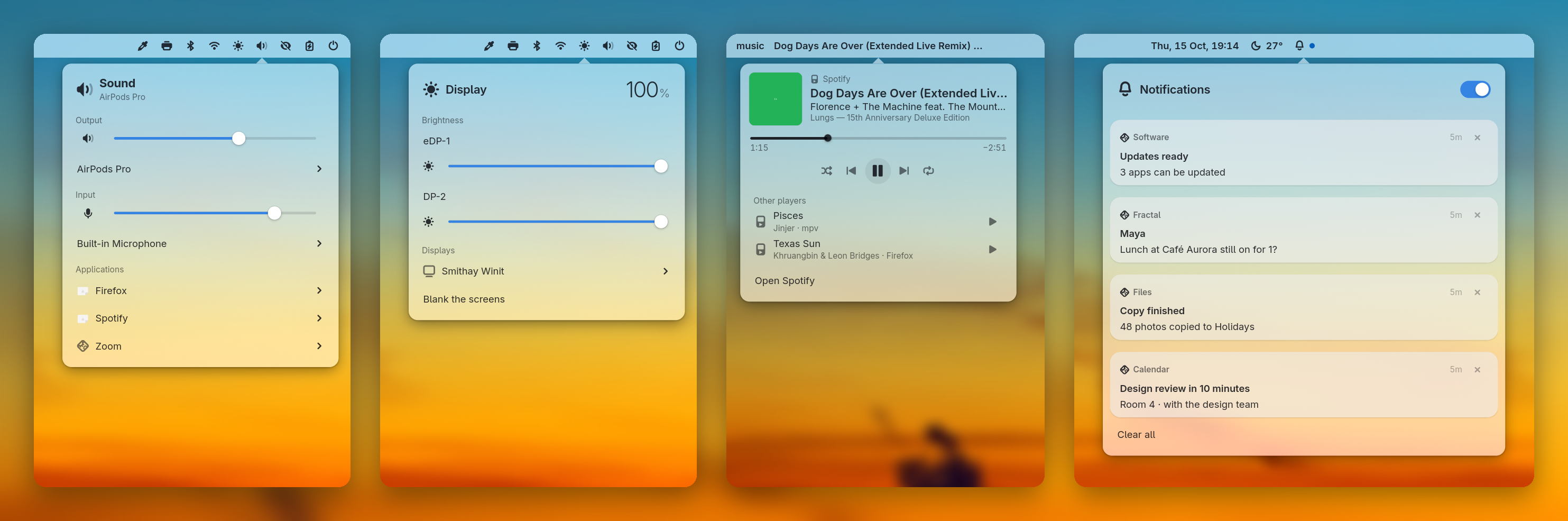Click the Bluetooth icon above the Sound popup
Image resolution: width=1568 pixels, height=521 pixels.
pos(190,45)
